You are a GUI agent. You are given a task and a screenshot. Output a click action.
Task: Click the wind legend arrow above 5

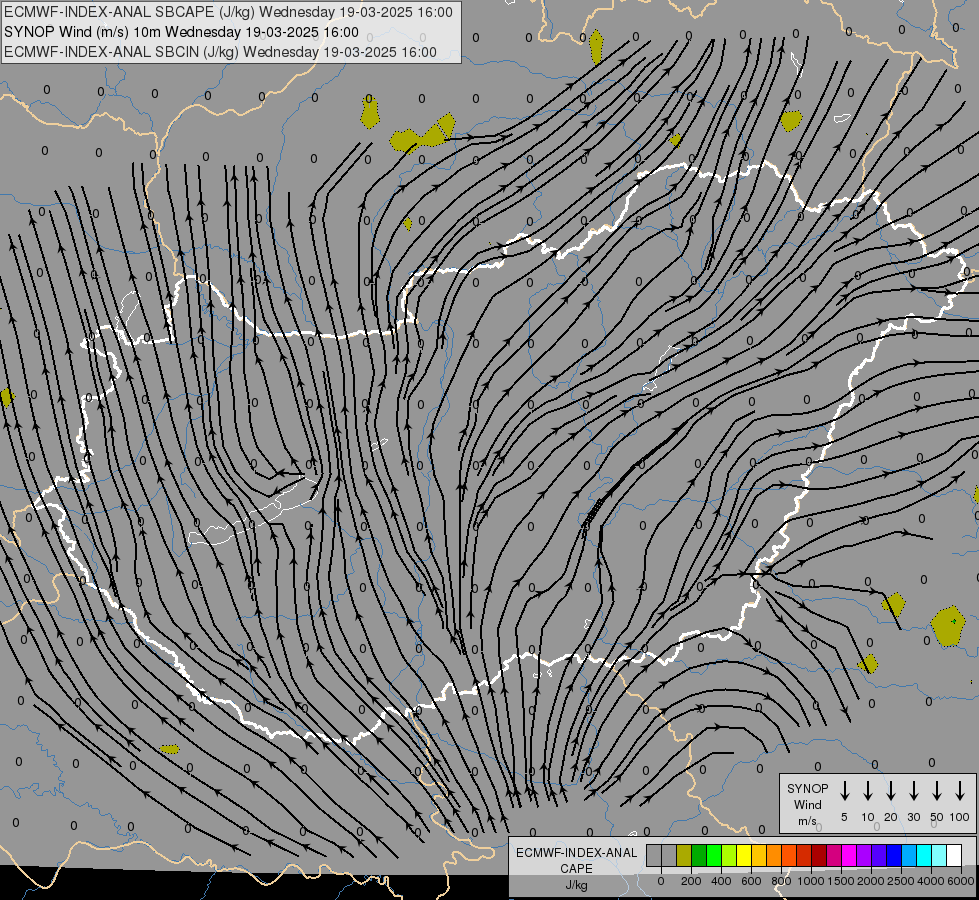point(845,791)
